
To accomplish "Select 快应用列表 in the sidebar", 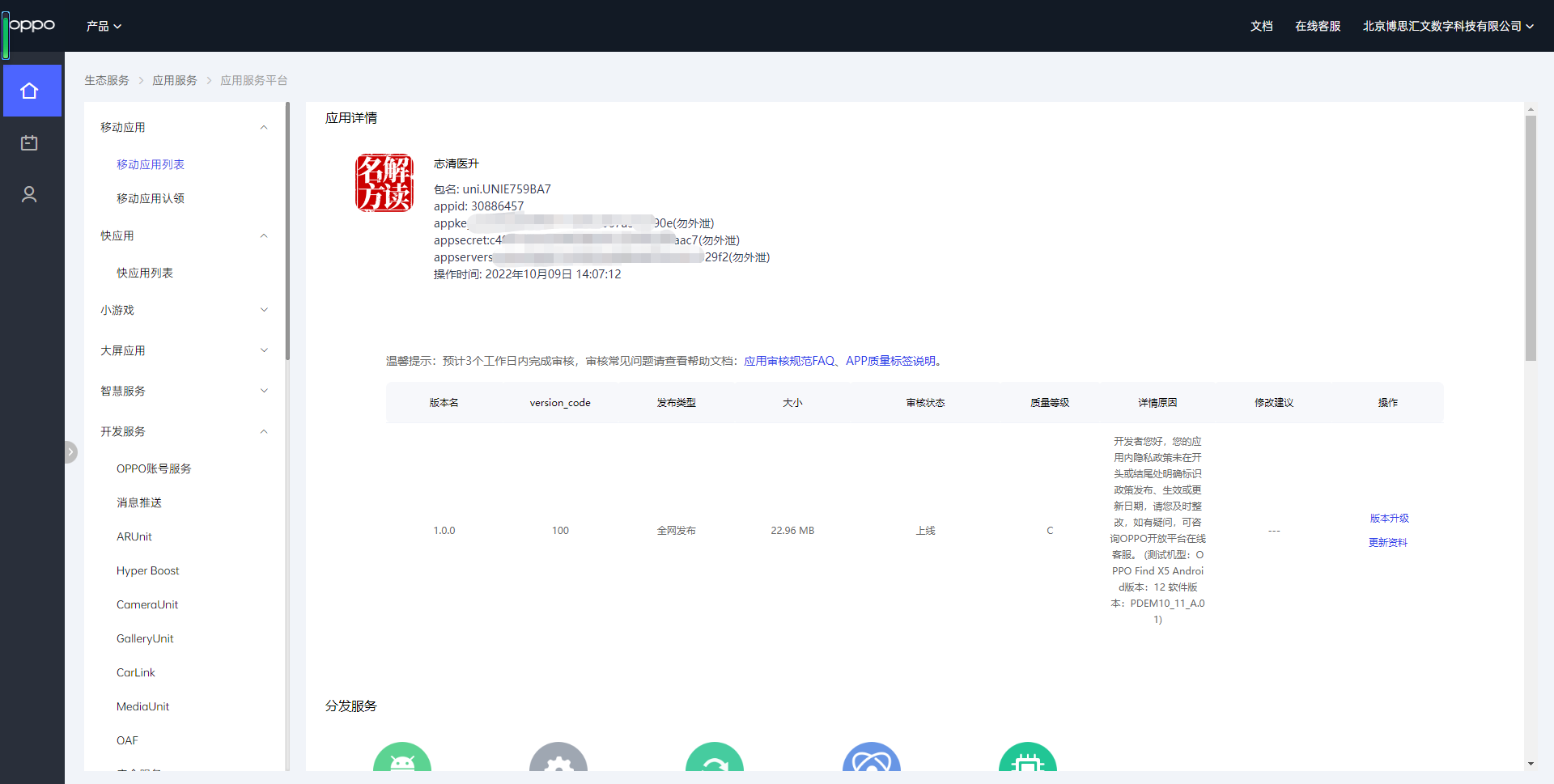I will pyautogui.click(x=145, y=273).
